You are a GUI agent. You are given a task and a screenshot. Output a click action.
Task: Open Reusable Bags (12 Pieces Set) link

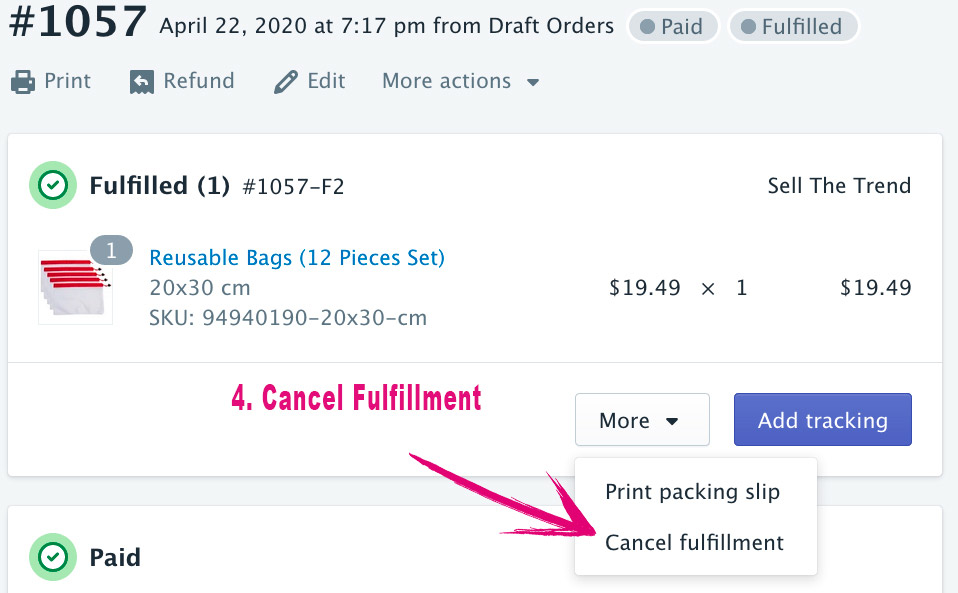click(x=297, y=258)
